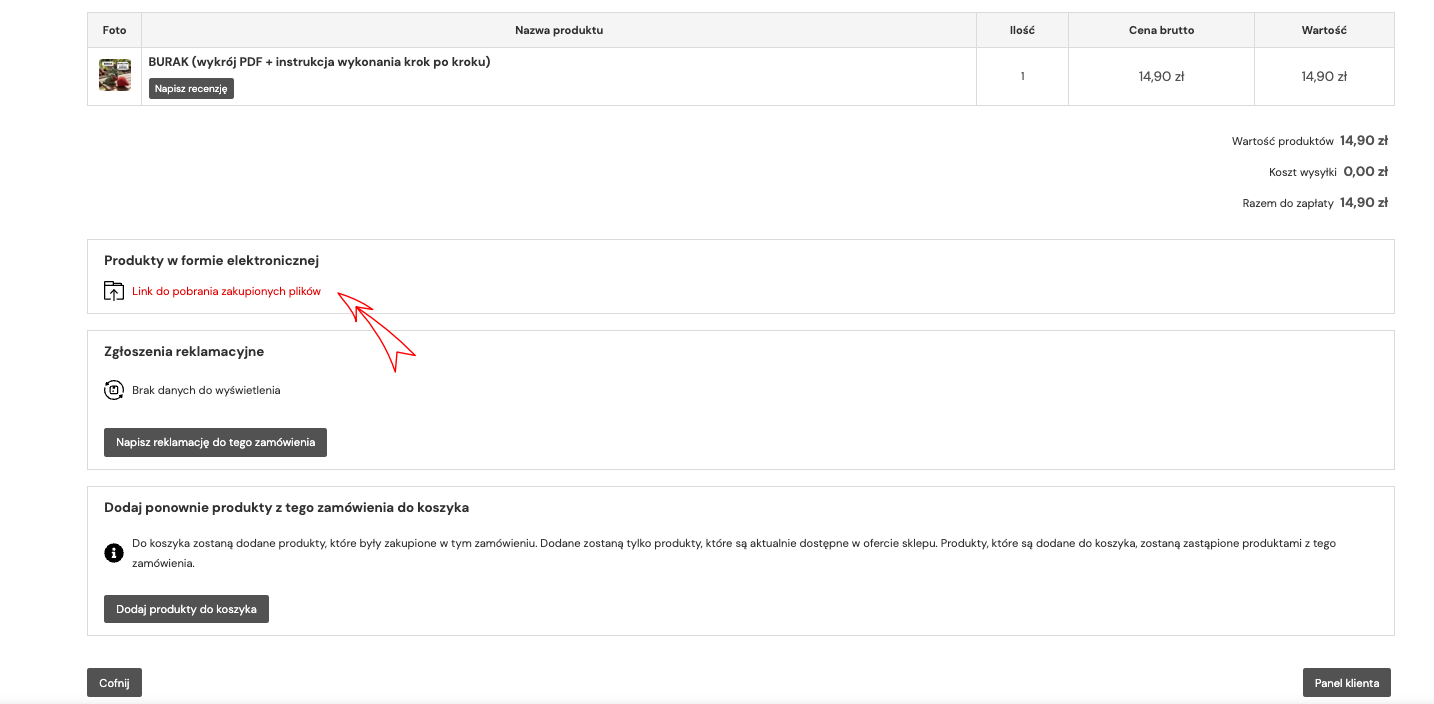Click the Wartość column header

coord(1324,30)
